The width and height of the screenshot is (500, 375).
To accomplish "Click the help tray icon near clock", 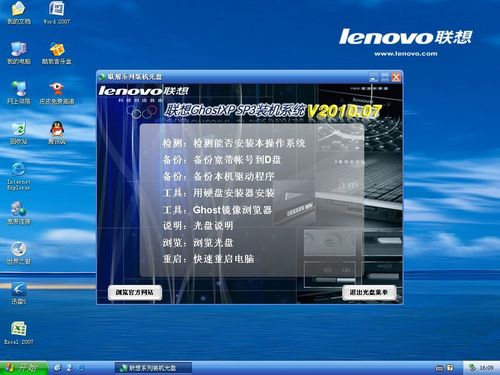I will [x=450, y=368].
